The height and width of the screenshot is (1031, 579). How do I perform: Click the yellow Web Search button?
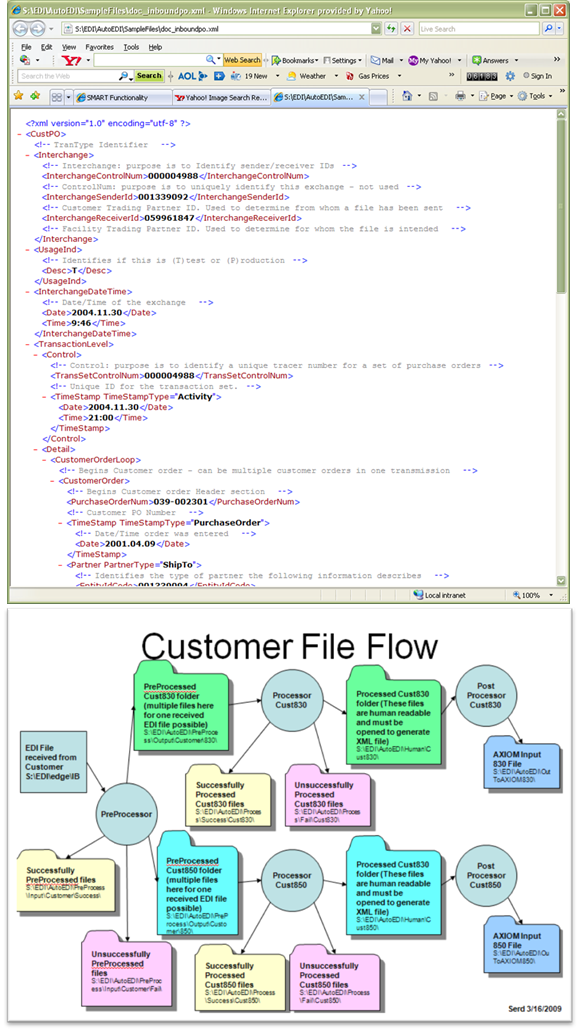242,60
